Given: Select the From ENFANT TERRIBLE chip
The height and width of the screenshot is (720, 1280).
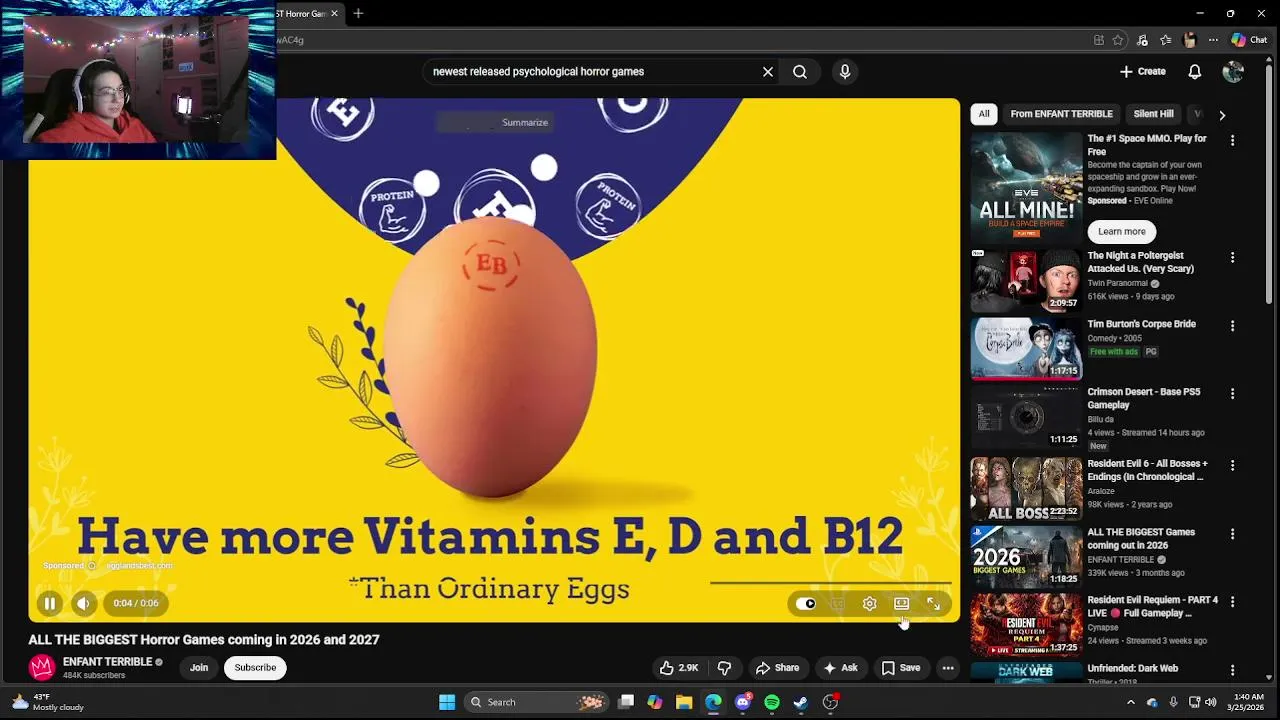Looking at the screenshot, I should tap(1061, 114).
